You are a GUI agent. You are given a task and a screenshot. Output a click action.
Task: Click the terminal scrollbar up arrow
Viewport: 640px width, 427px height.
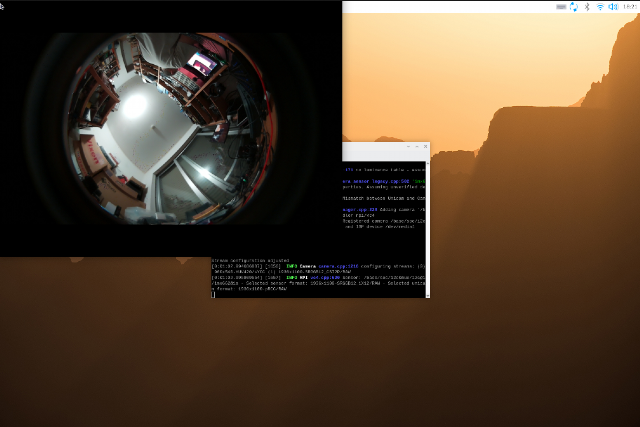click(428, 163)
